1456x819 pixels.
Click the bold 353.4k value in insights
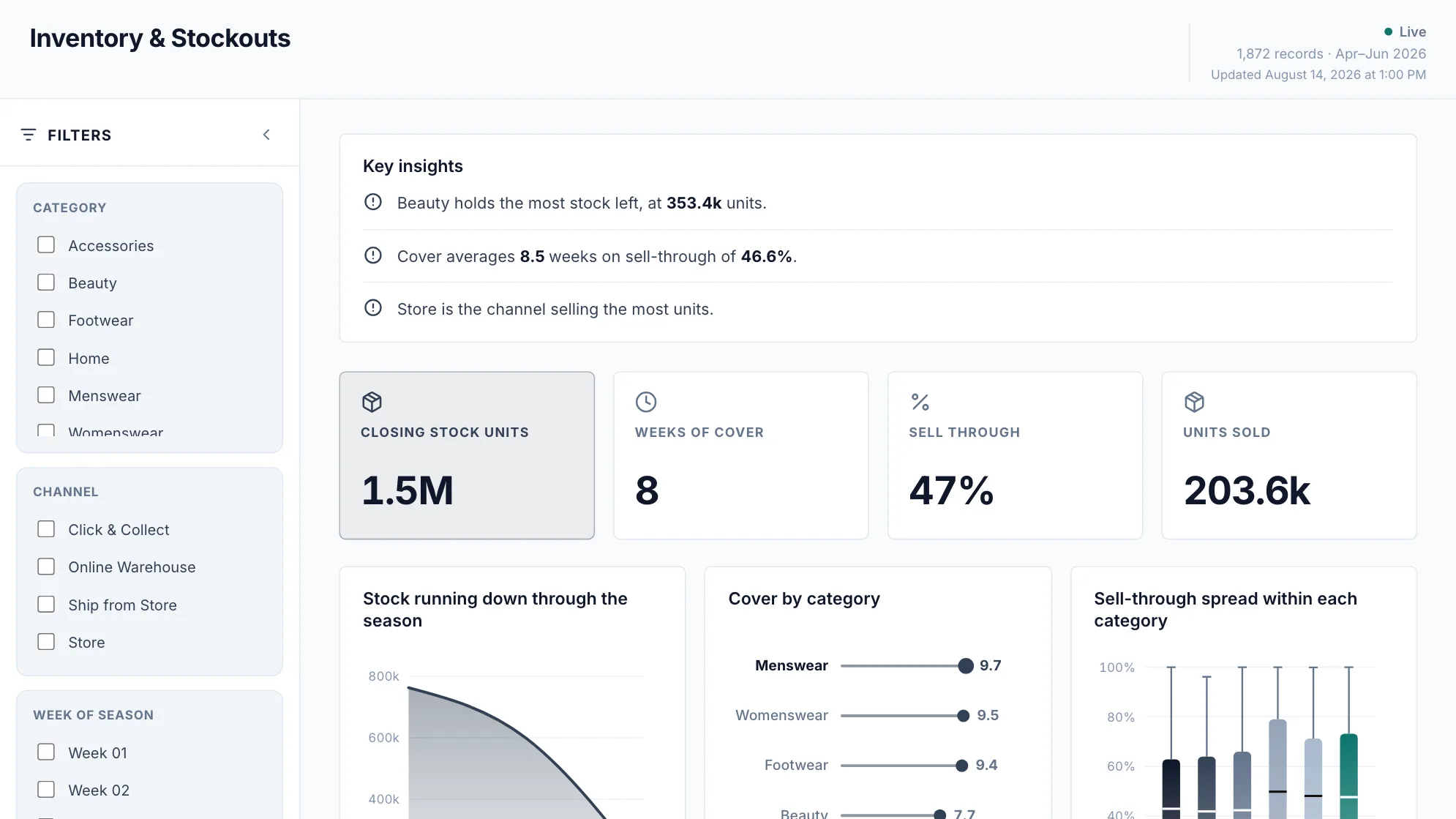pos(694,203)
